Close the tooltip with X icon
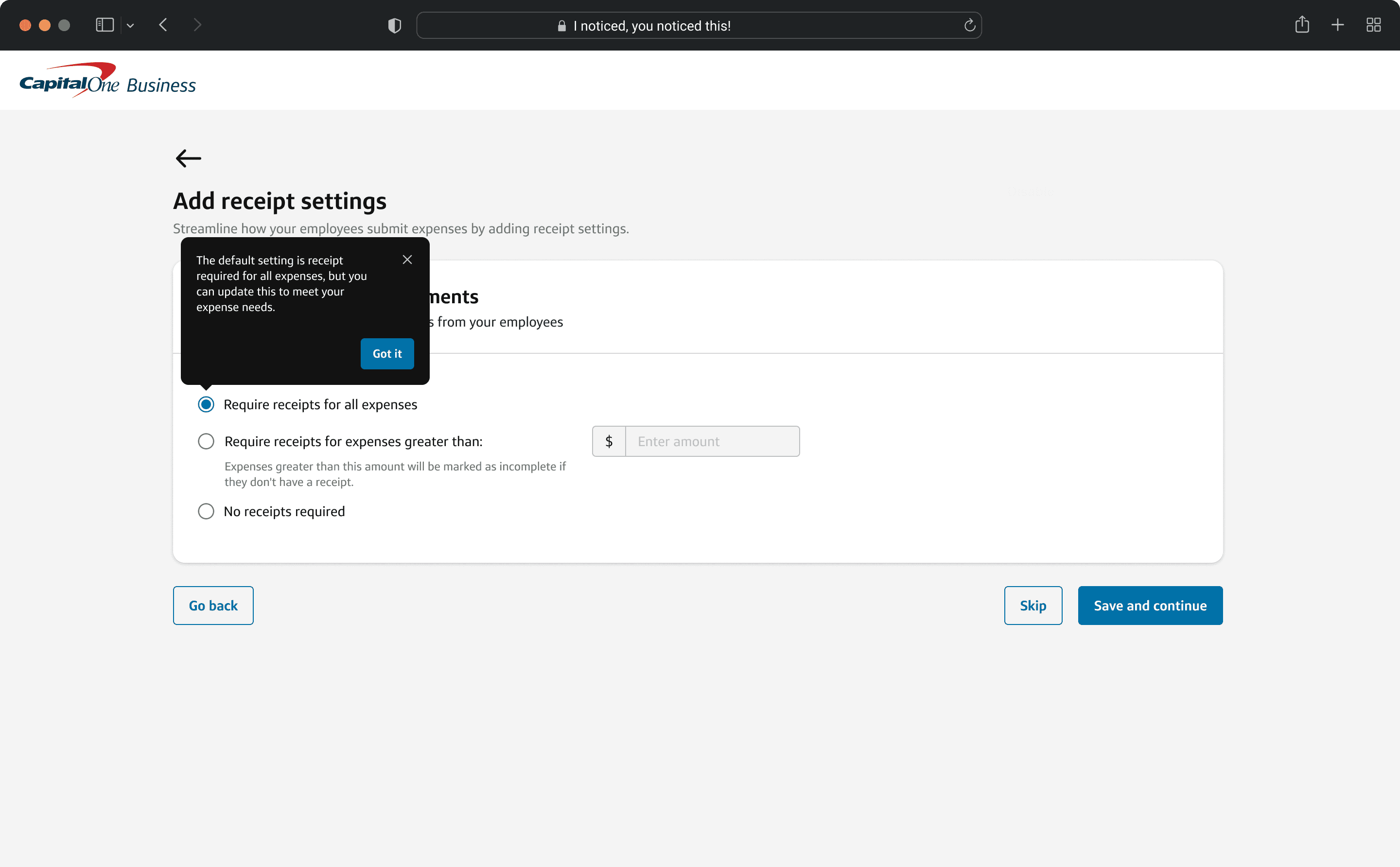 [x=407, y=260]
